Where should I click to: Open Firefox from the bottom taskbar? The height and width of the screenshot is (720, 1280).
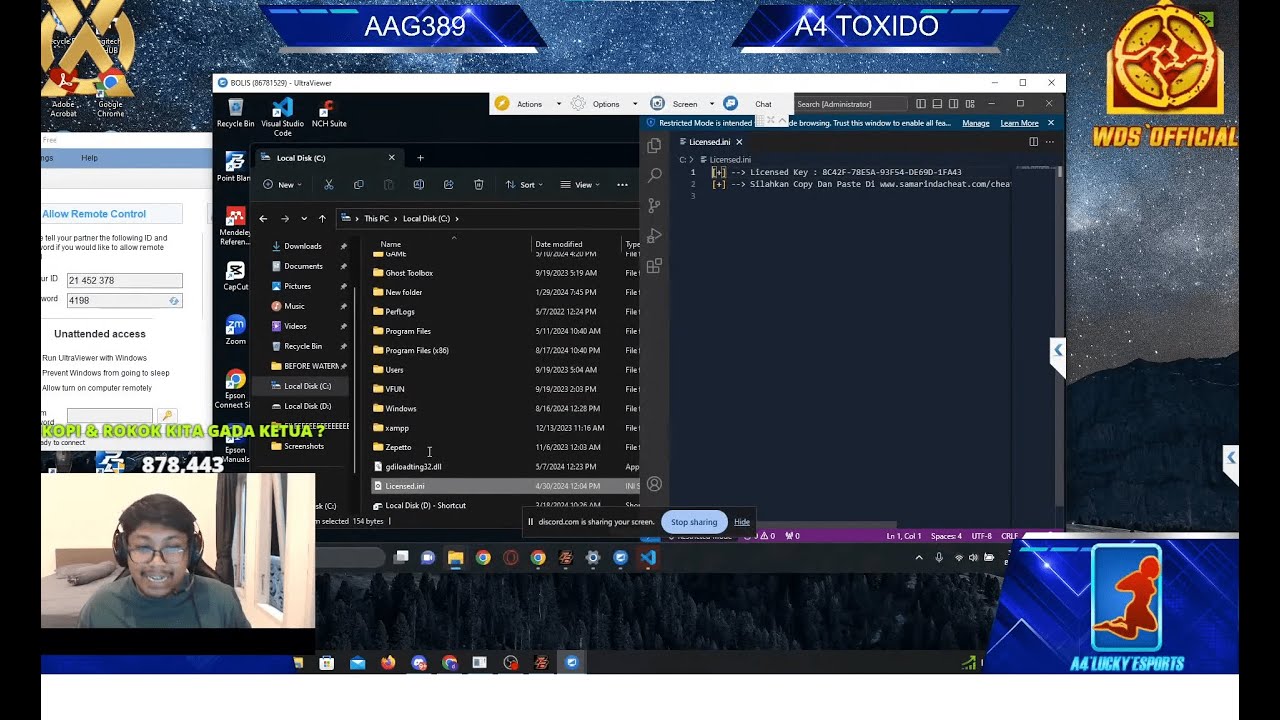[388, 662]
